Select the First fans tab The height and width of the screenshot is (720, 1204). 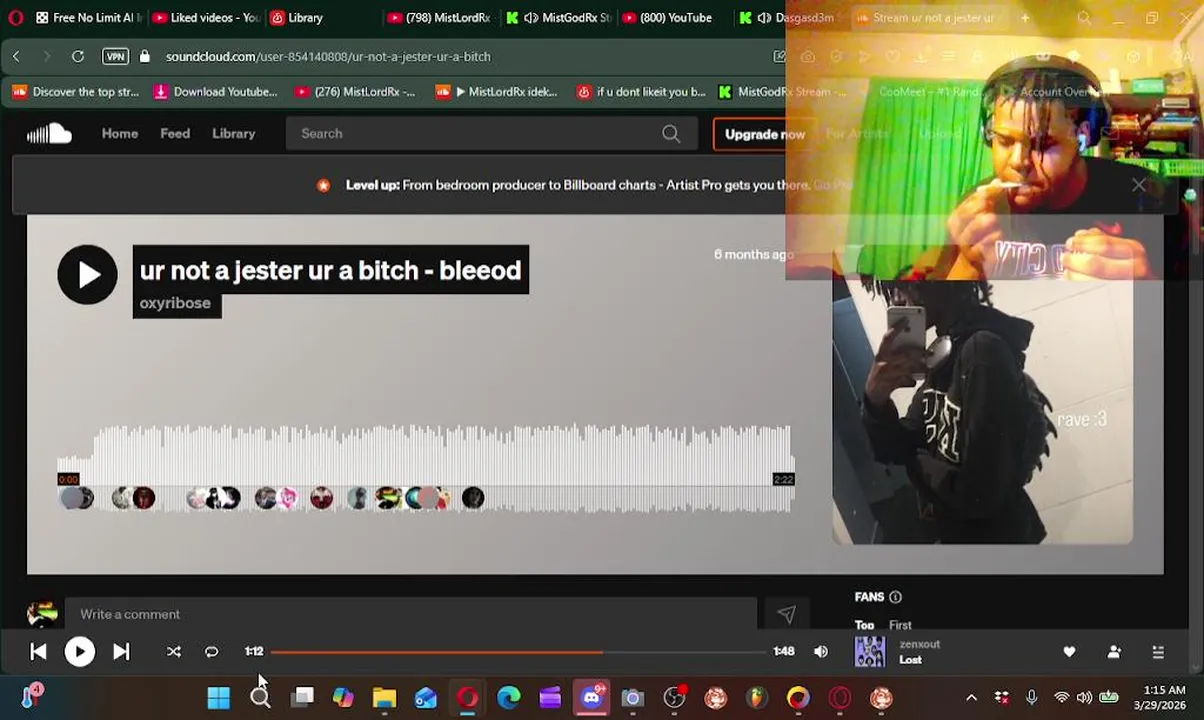click(900, 625)
